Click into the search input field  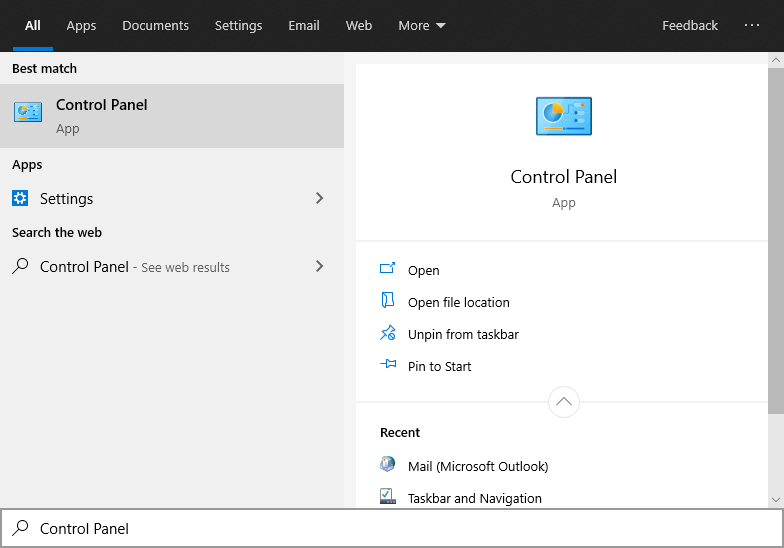tap(392, 528)
